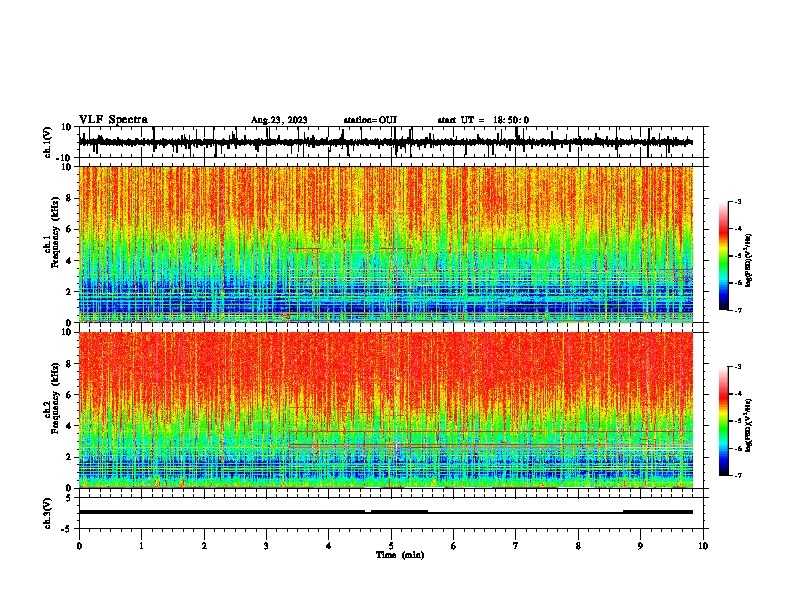
Task: Click the "3" tick on the Time axis
Action: (266, 546)
